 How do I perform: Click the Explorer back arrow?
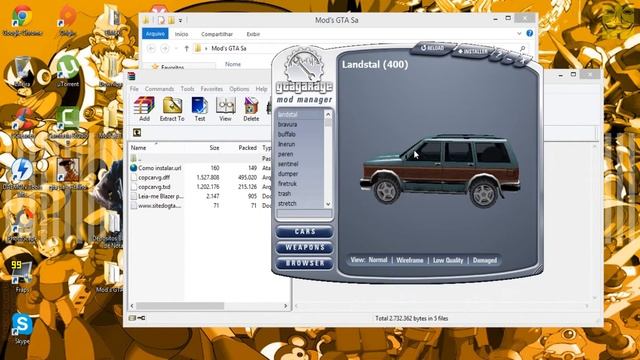[151, 49]
